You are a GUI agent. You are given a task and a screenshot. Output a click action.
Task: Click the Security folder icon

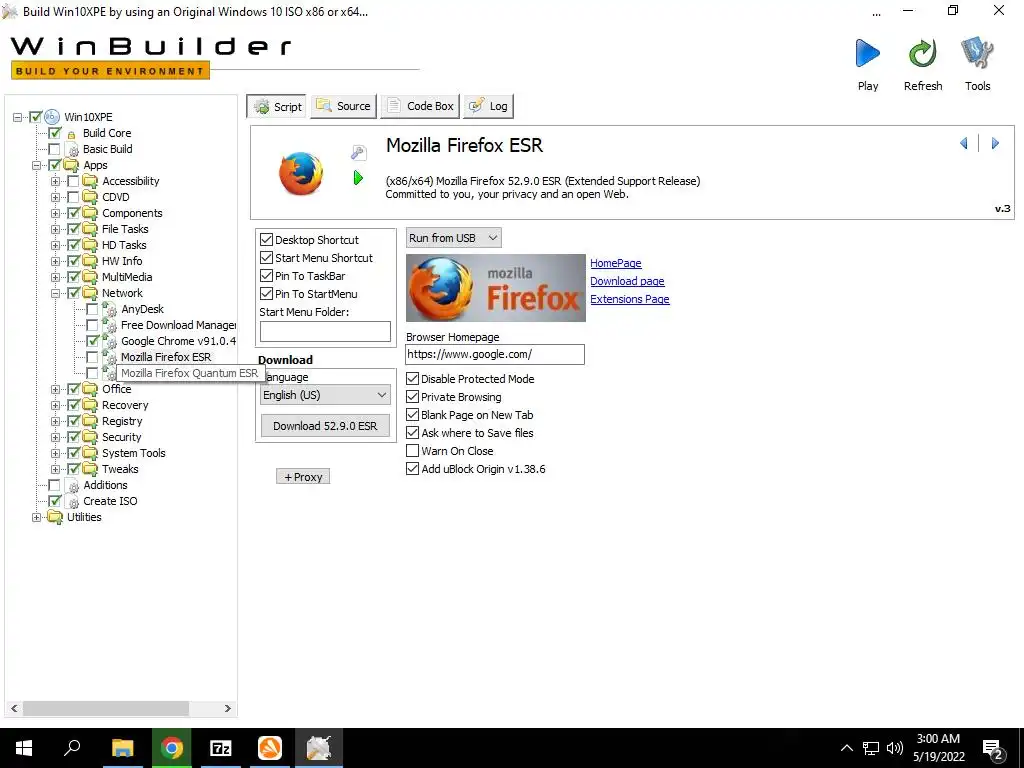[90, 437]
